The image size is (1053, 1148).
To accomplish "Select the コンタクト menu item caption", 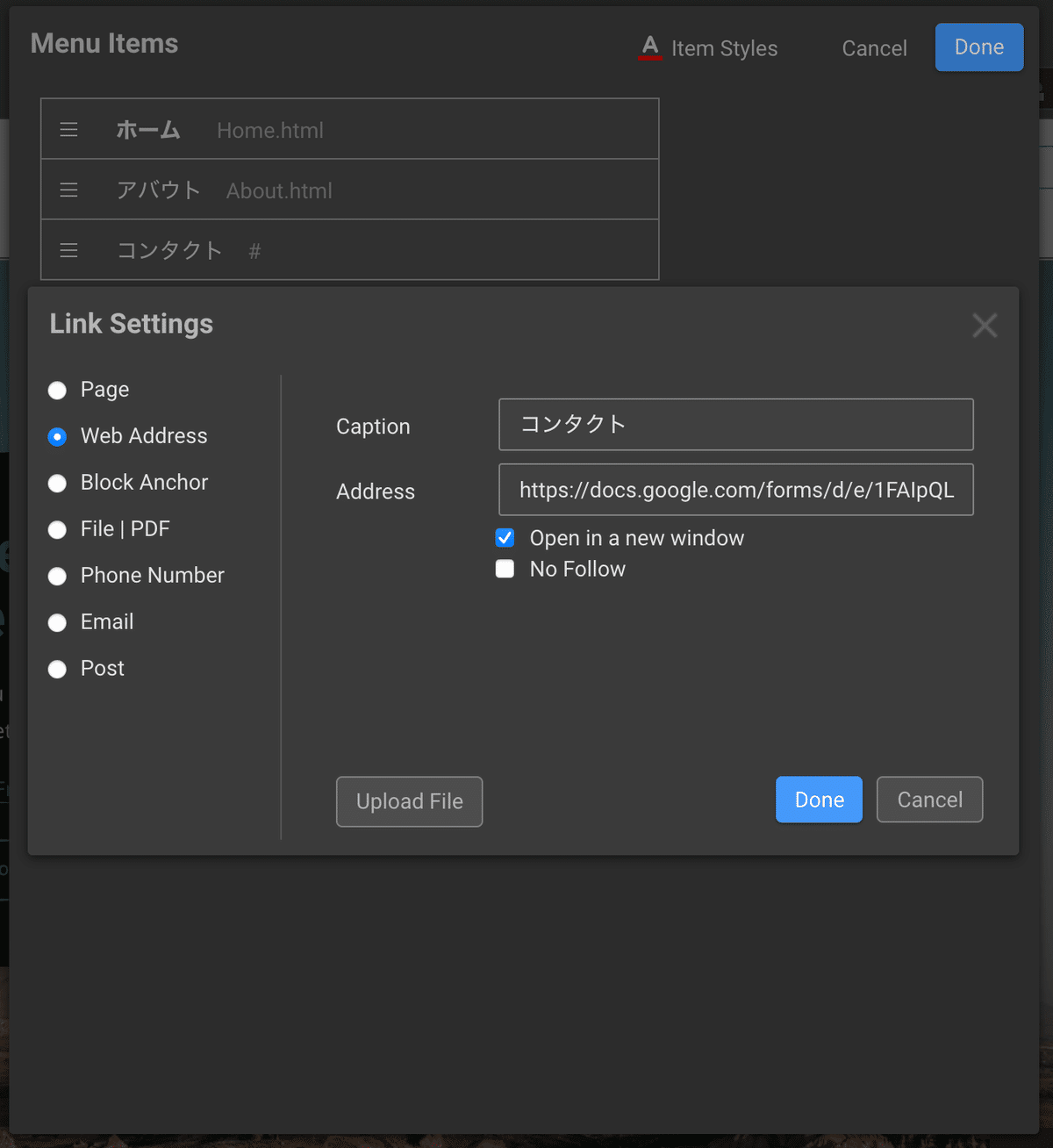I will coord(169,251).
